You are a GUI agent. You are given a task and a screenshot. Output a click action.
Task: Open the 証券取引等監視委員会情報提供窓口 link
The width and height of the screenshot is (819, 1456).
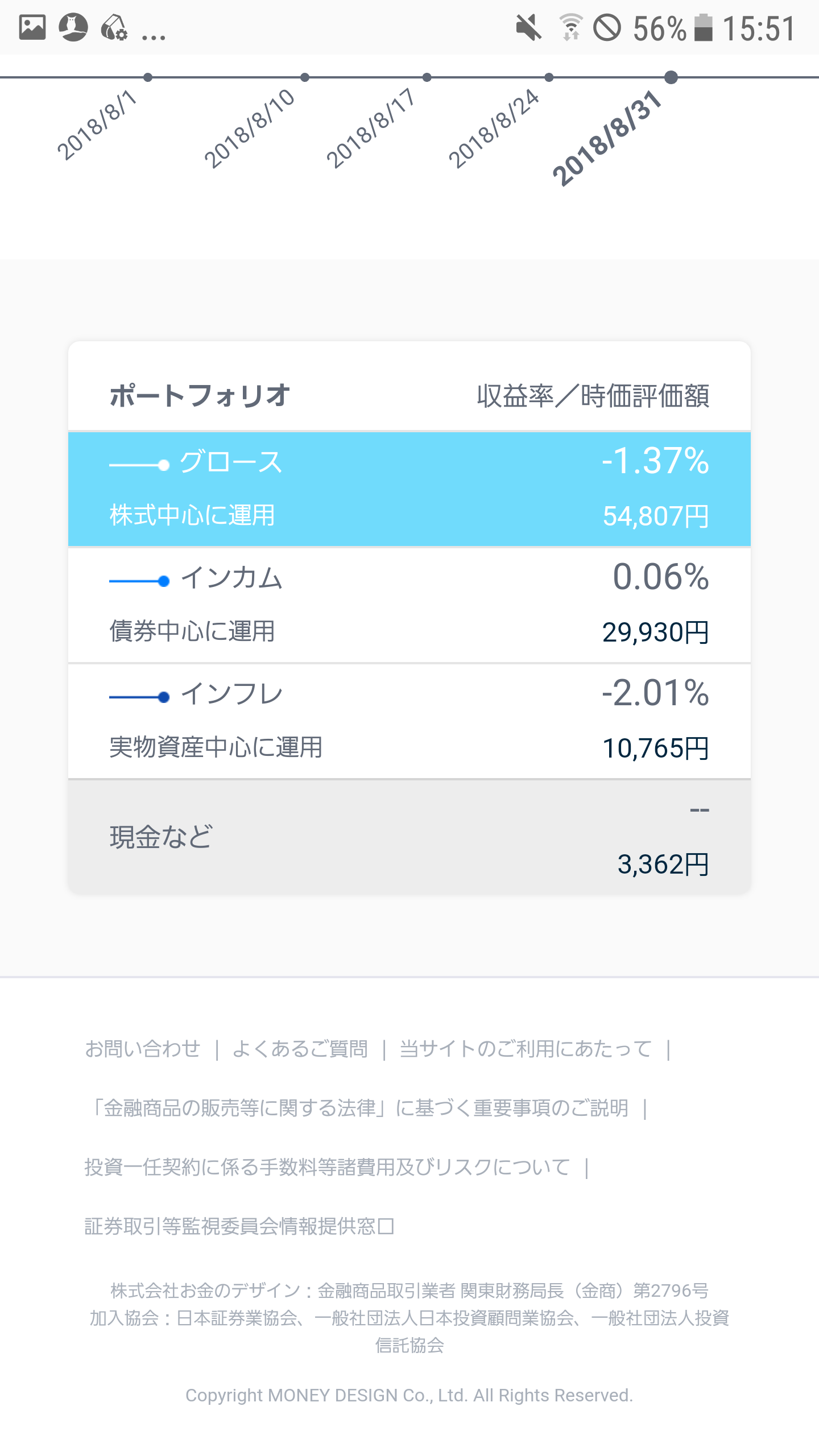pos(239,1226)
